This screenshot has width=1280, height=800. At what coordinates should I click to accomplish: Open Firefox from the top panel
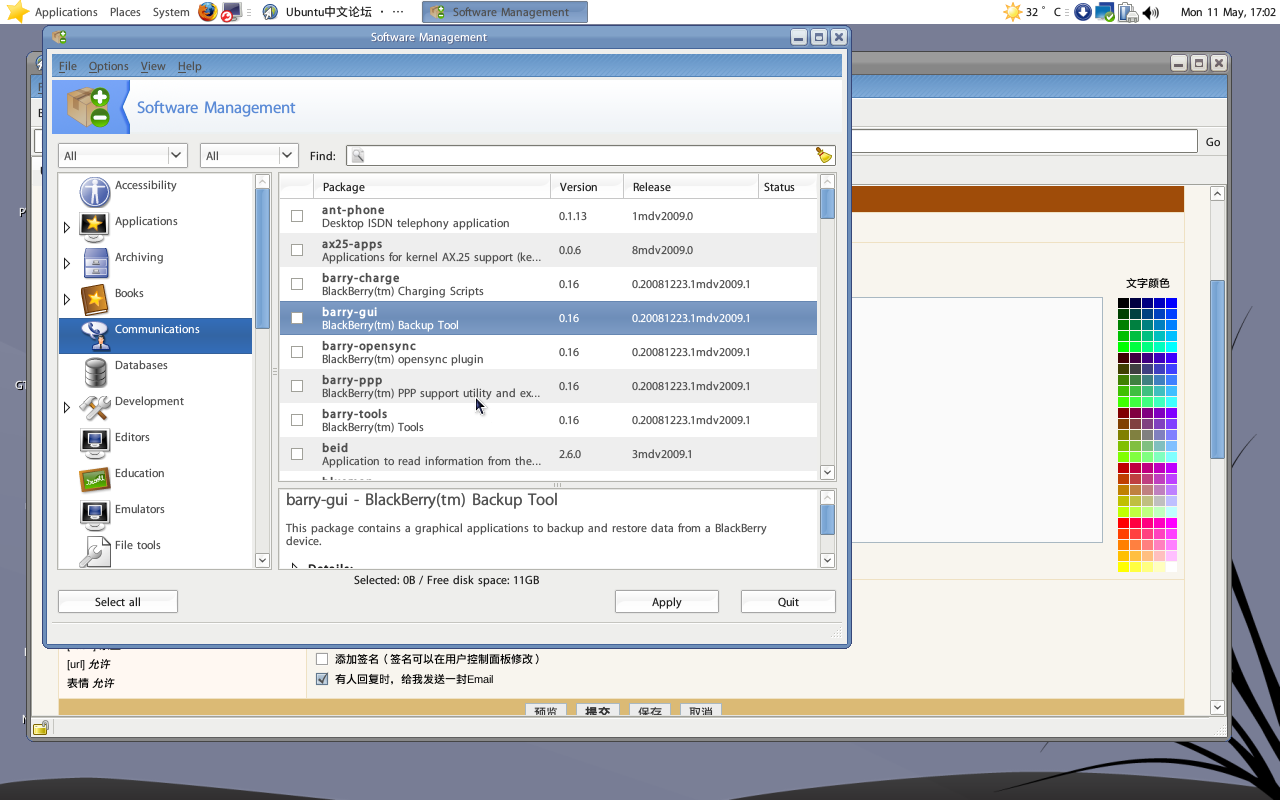pyautogui.click(x=207, y=12)
